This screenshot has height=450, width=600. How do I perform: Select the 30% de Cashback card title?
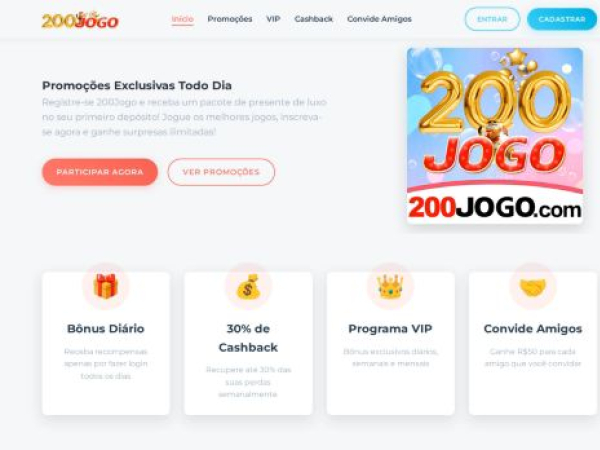(x=248, y=338)
